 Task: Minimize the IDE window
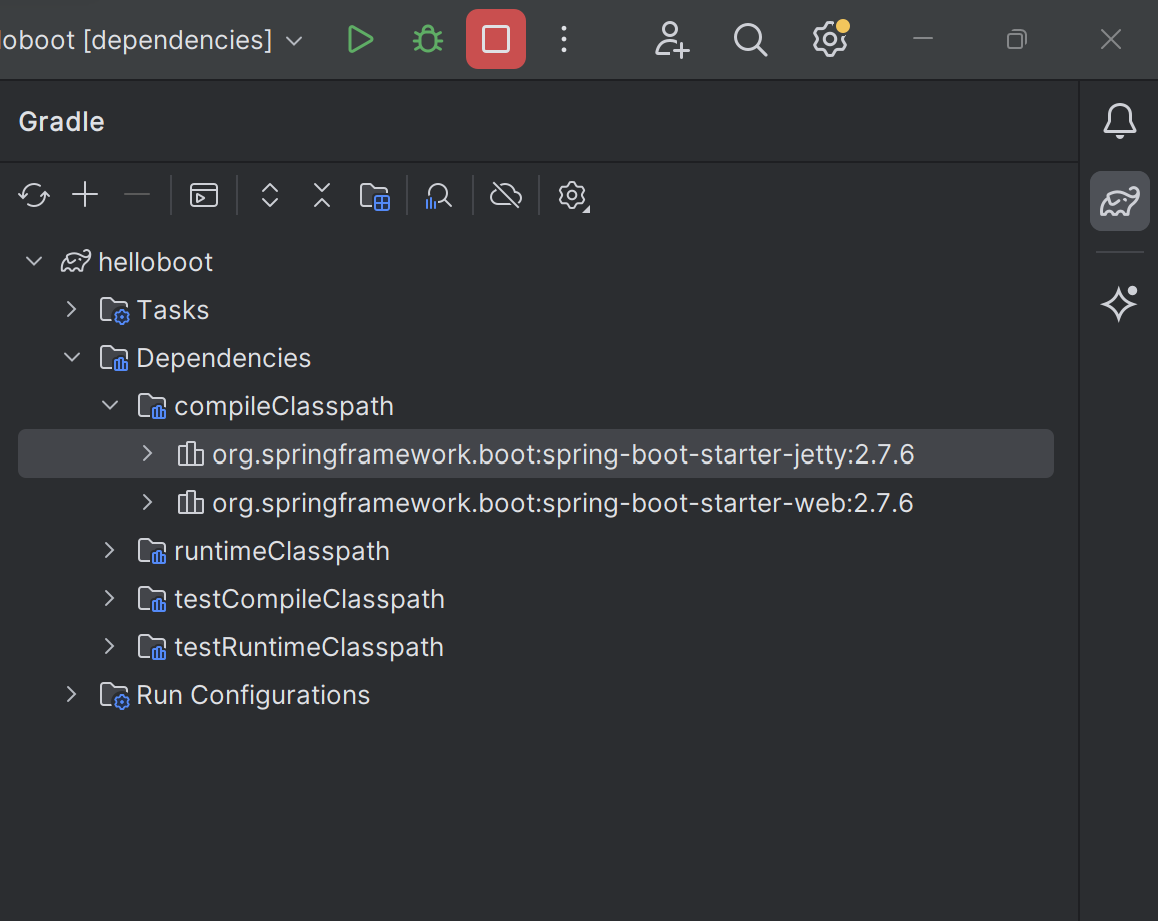pyautogui.click(x=923, y=38)
